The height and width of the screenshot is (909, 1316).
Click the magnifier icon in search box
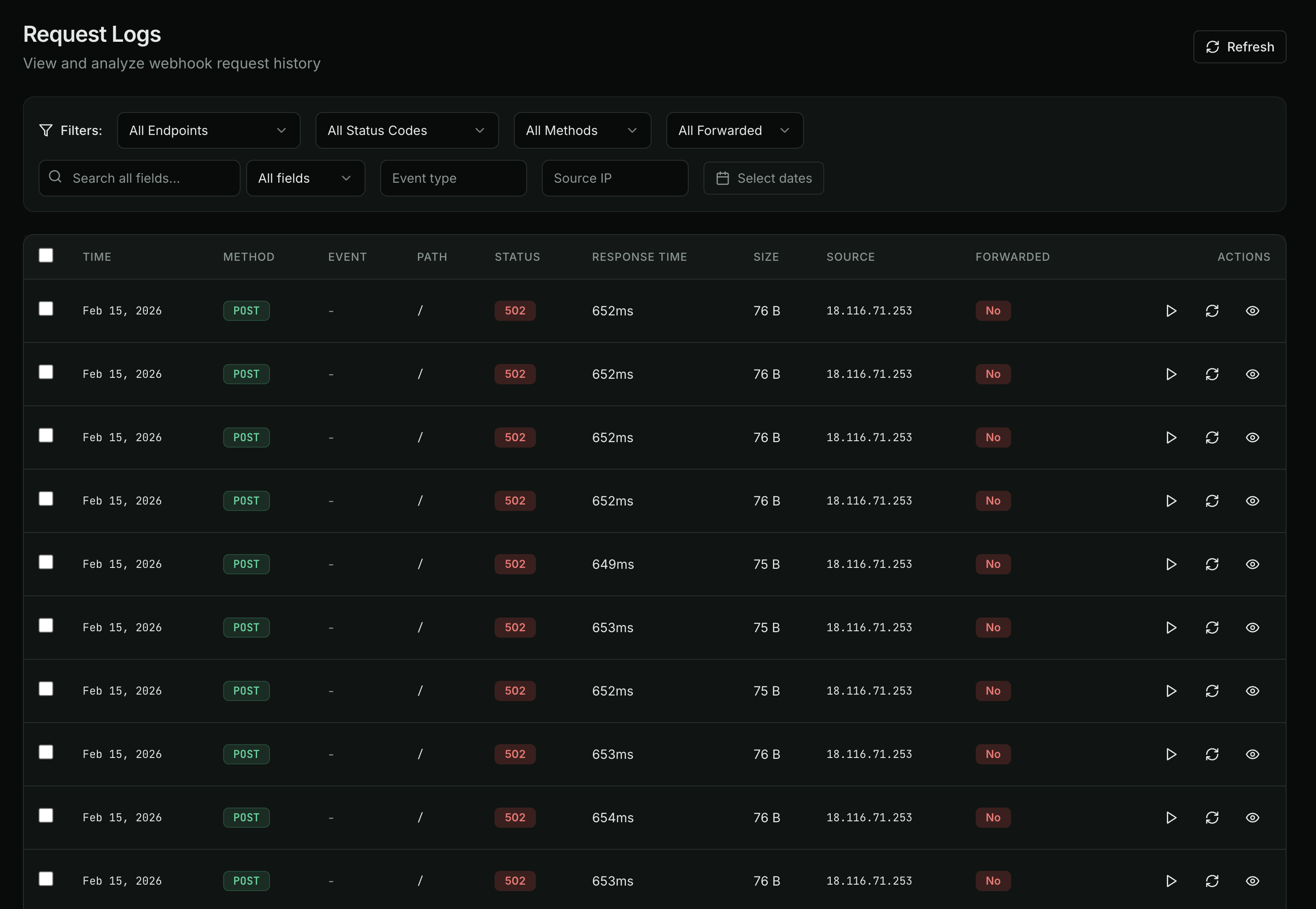[55, 177]
